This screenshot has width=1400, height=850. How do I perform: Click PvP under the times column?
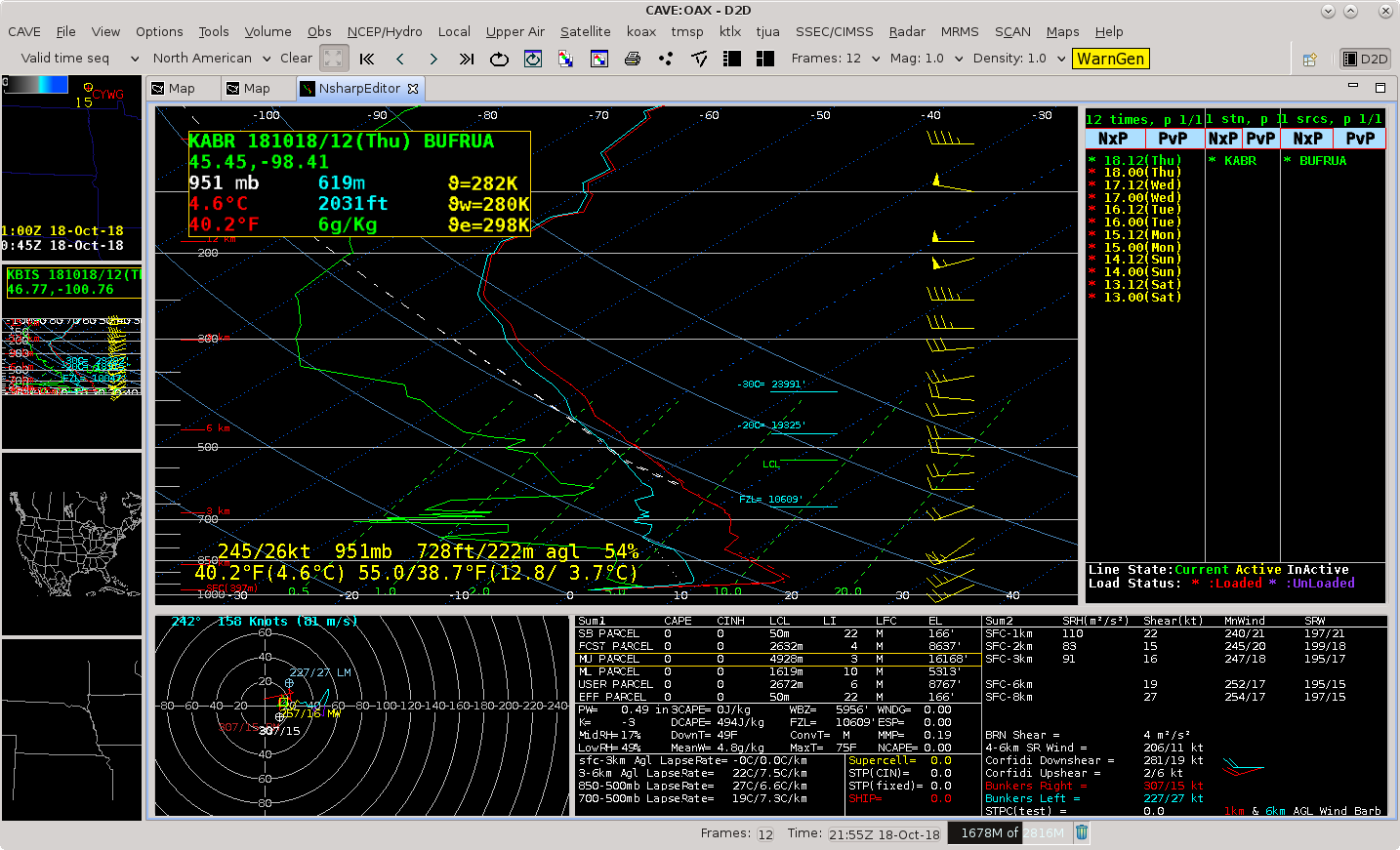click(x=1174, y=139)
